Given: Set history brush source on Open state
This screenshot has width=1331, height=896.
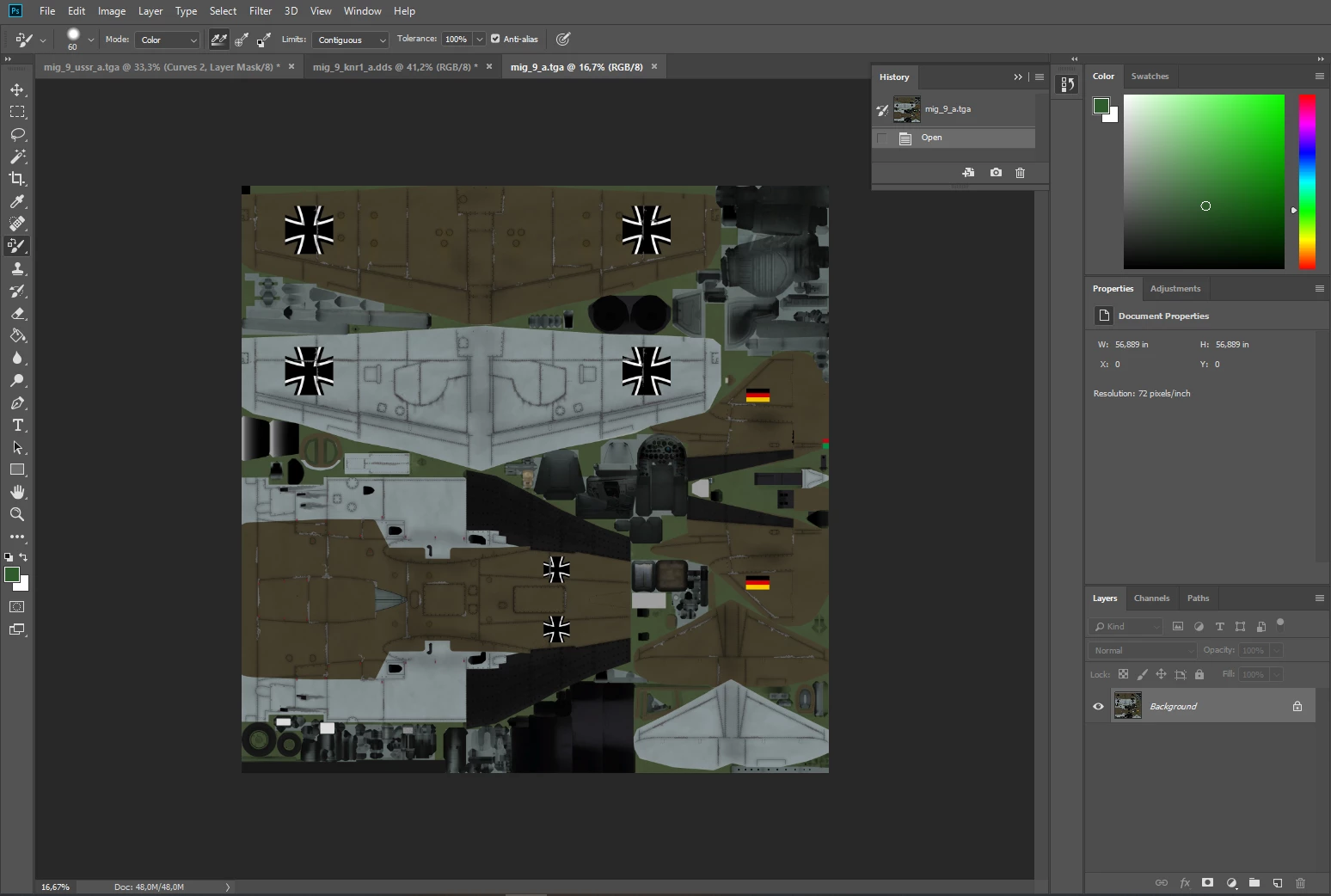Looking at the screenshot, I should click(x=882, y=138).
